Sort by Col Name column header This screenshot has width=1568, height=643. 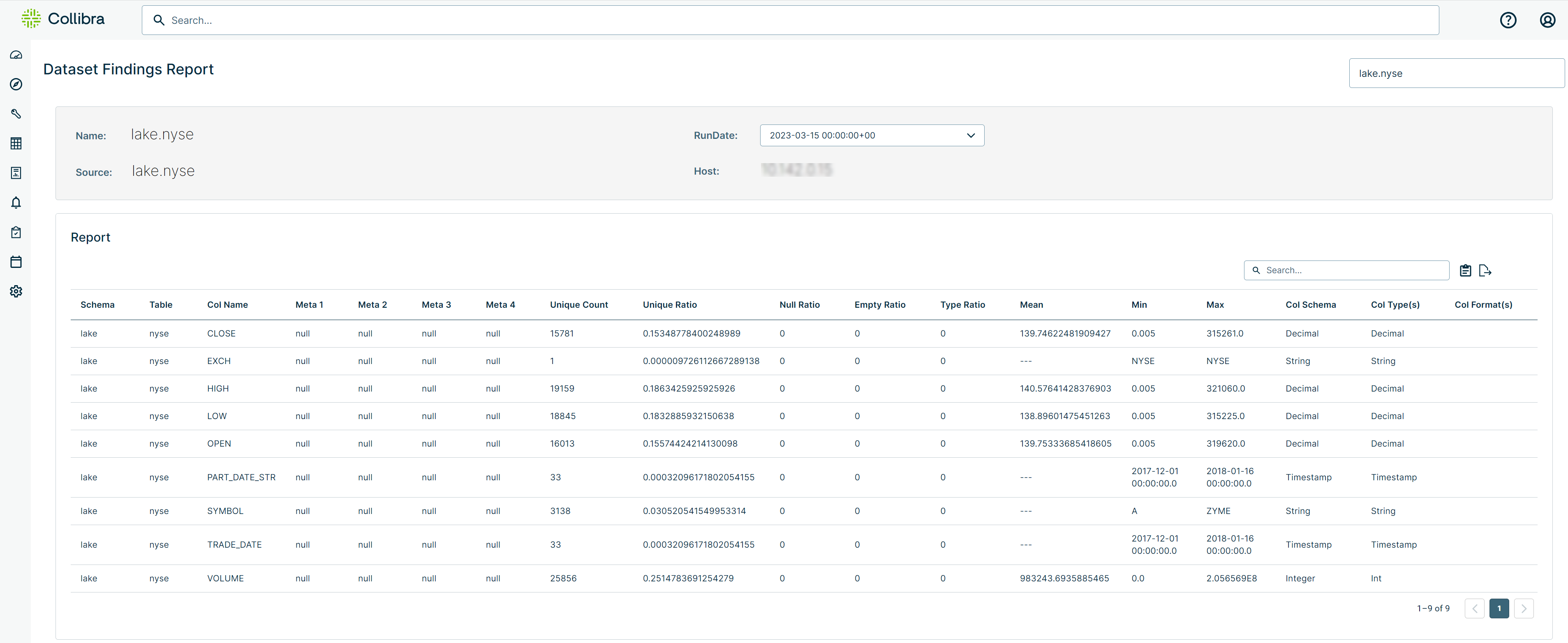227,305
